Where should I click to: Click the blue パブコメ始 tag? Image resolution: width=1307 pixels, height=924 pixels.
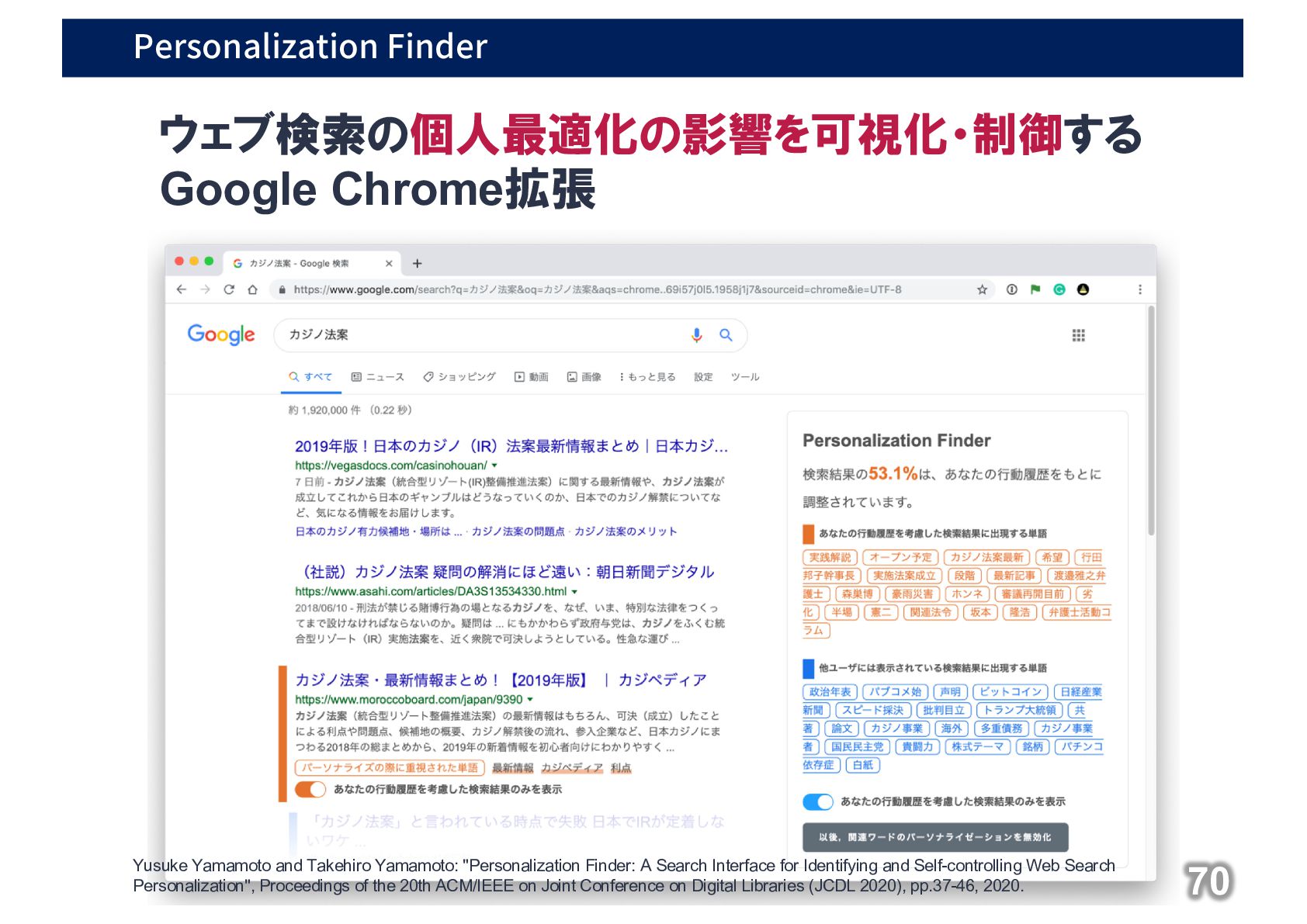pos(895,691)
